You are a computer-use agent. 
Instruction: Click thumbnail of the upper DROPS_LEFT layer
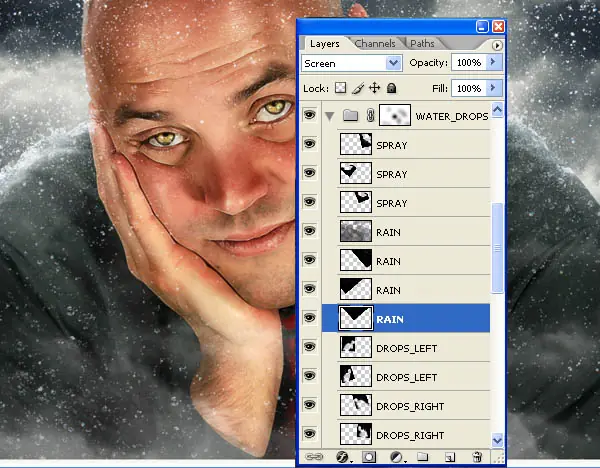356,347
